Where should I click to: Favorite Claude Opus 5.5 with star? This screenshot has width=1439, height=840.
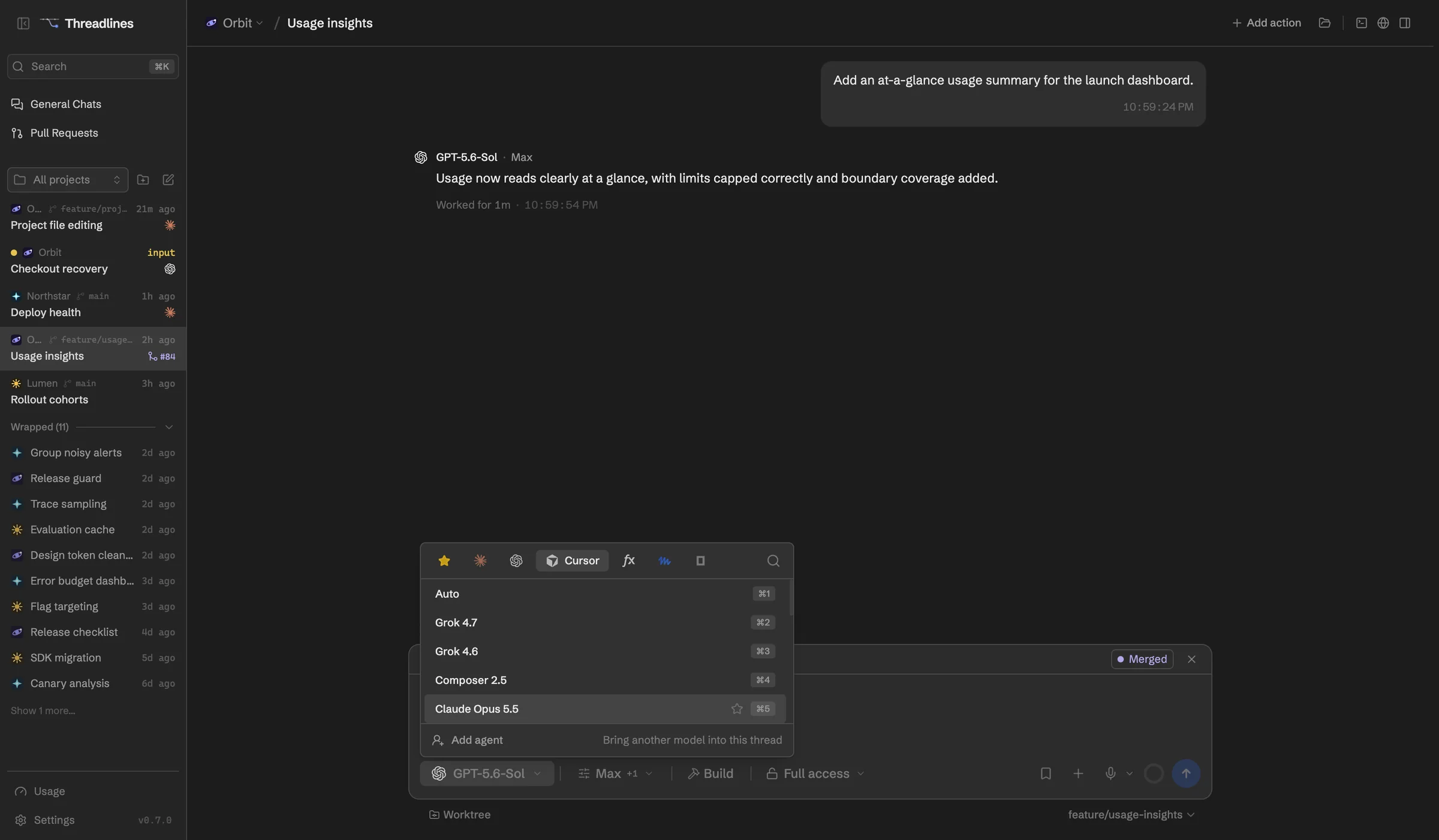737,709
